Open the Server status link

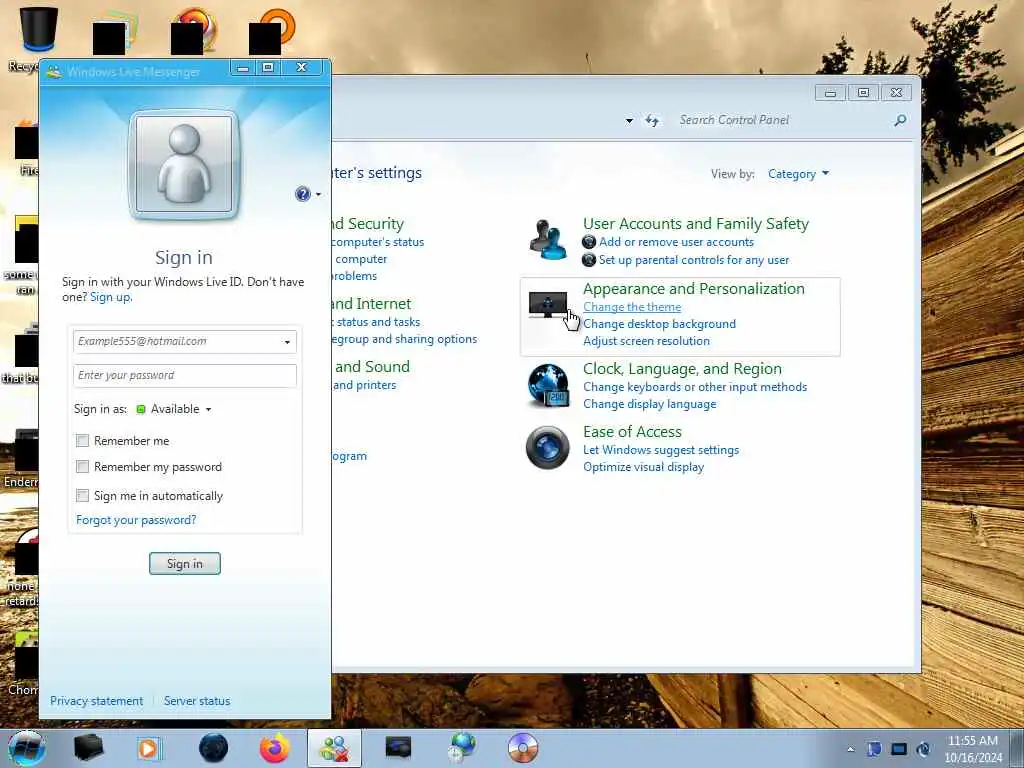(197, 701)
